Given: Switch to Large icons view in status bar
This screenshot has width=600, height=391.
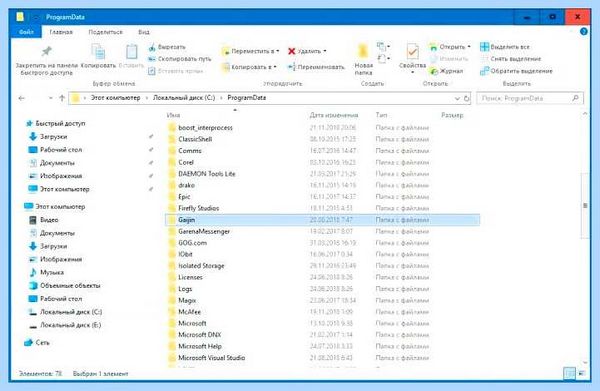Looking at the screenshot, I should pos(582,373).
